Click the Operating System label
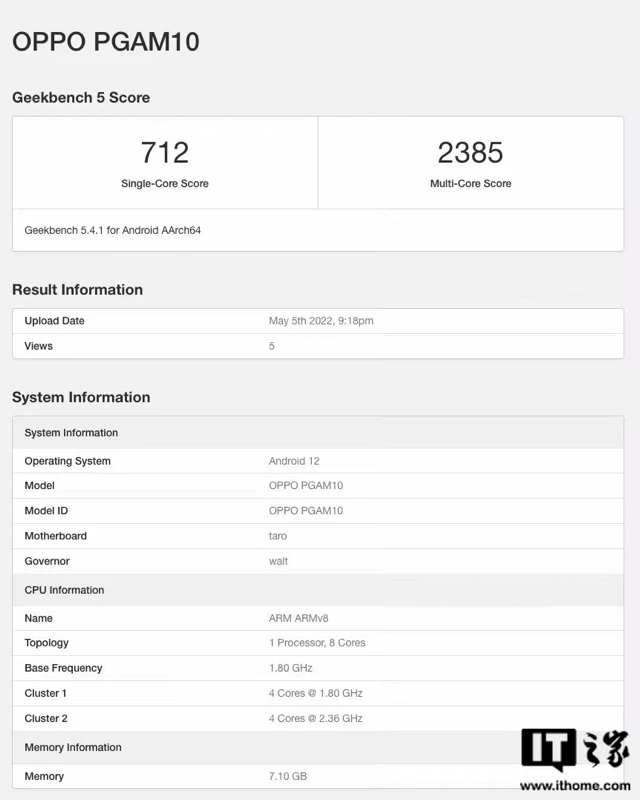The height and width of the screenshot is (800, 640). [x=67, y=461]
